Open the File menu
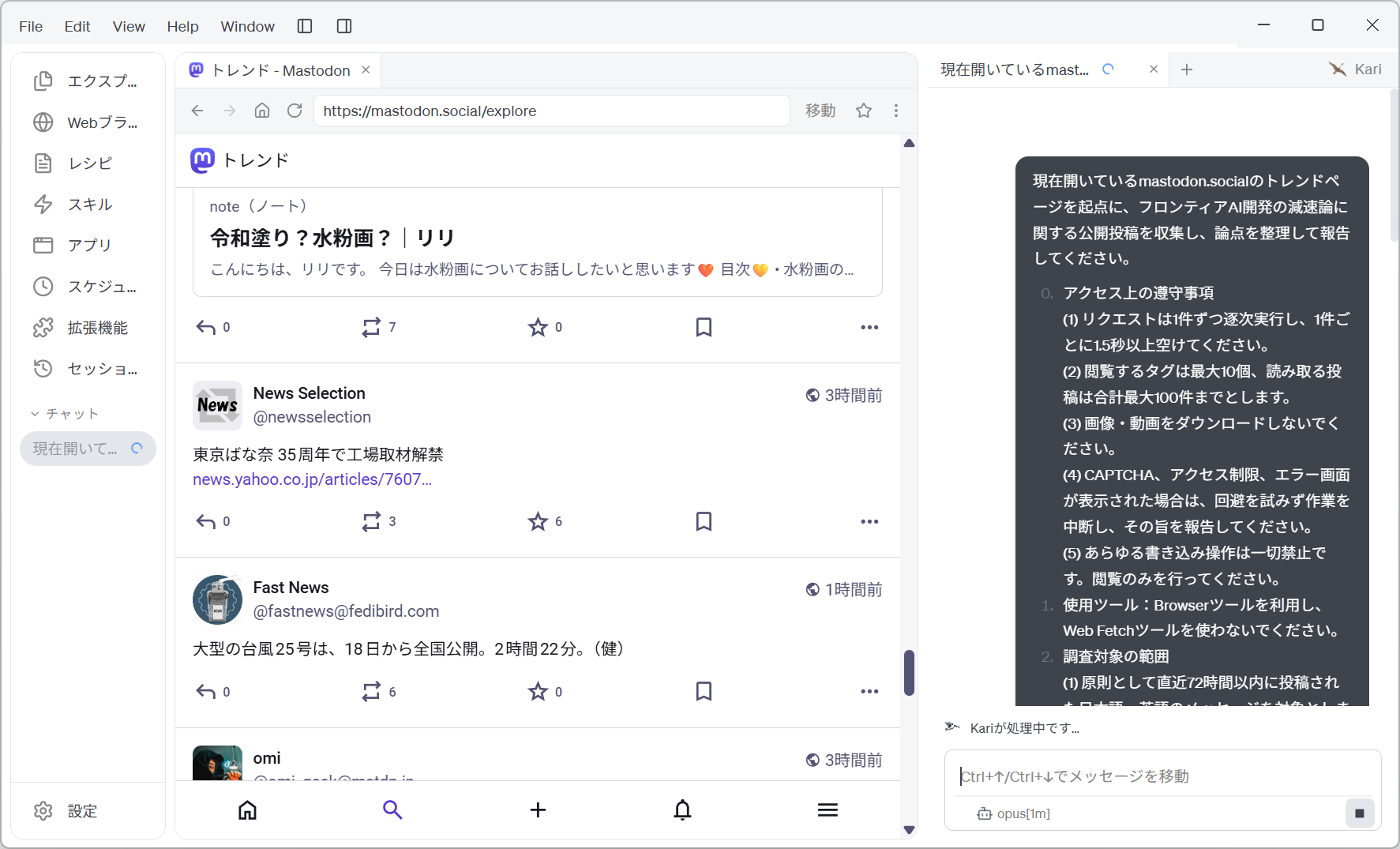 click(x=31, y=26)
